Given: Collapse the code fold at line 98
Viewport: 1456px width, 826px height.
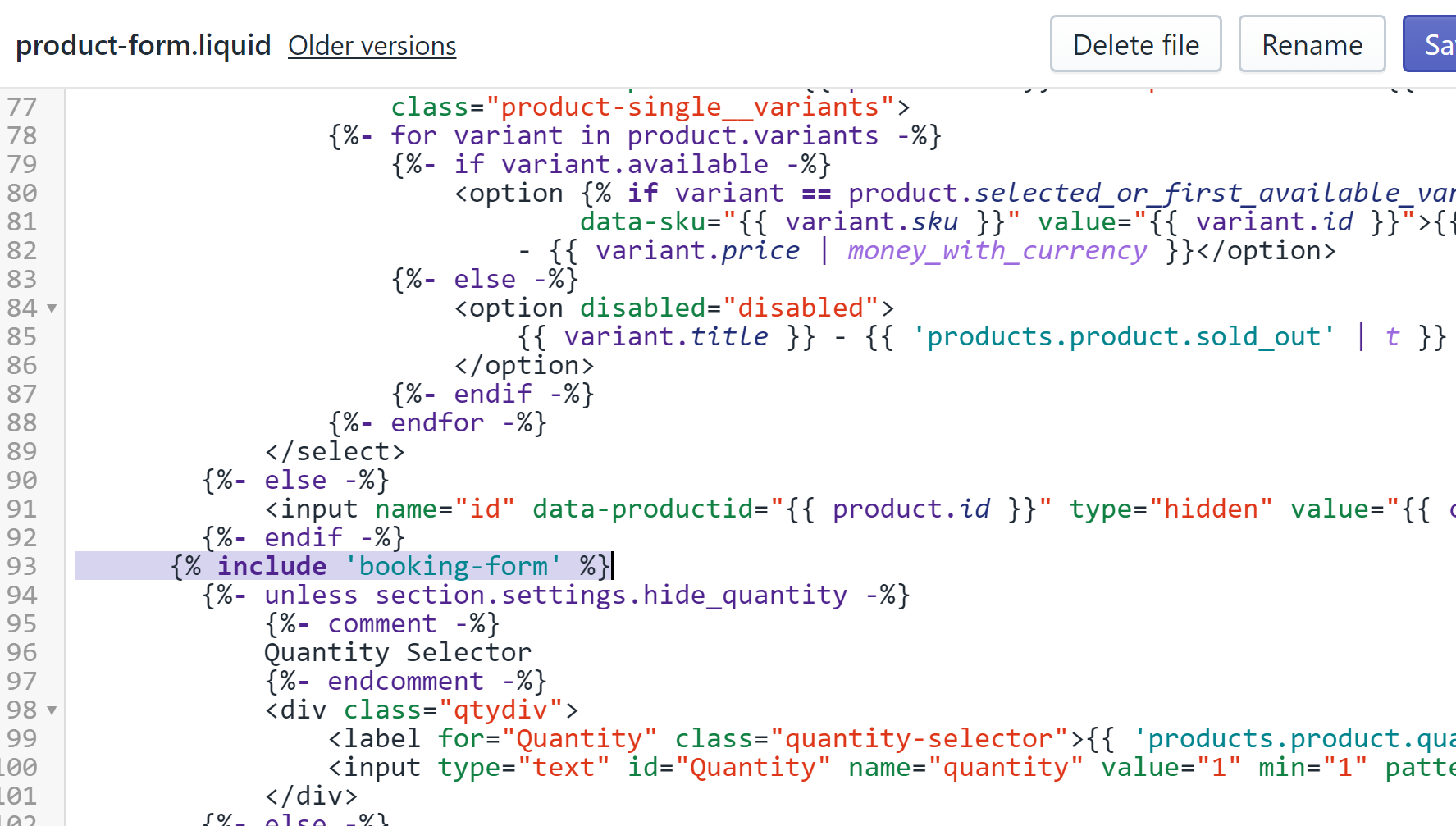Looking at the screenshot, I should [52, 710].
